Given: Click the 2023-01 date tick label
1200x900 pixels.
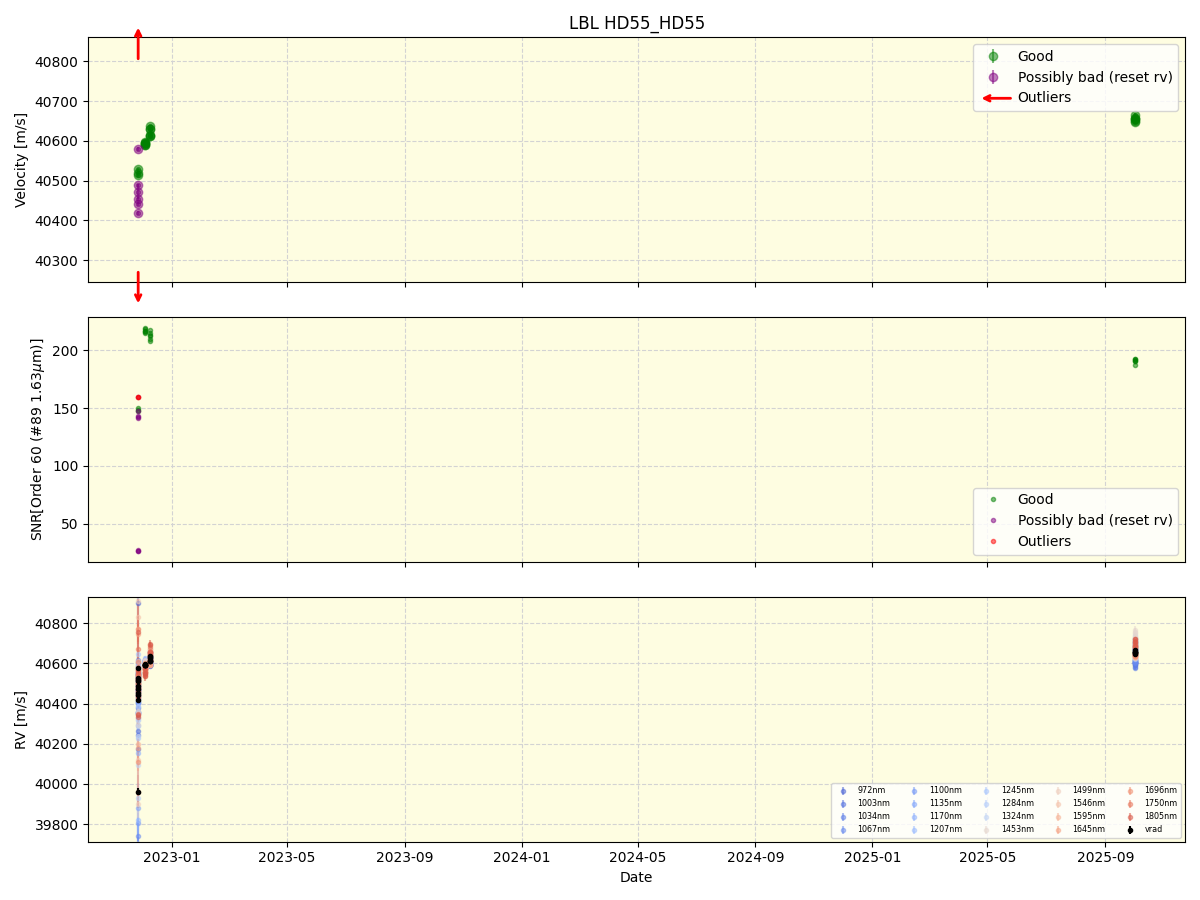Looking at the screenshot, I should [x=172, y=857].
